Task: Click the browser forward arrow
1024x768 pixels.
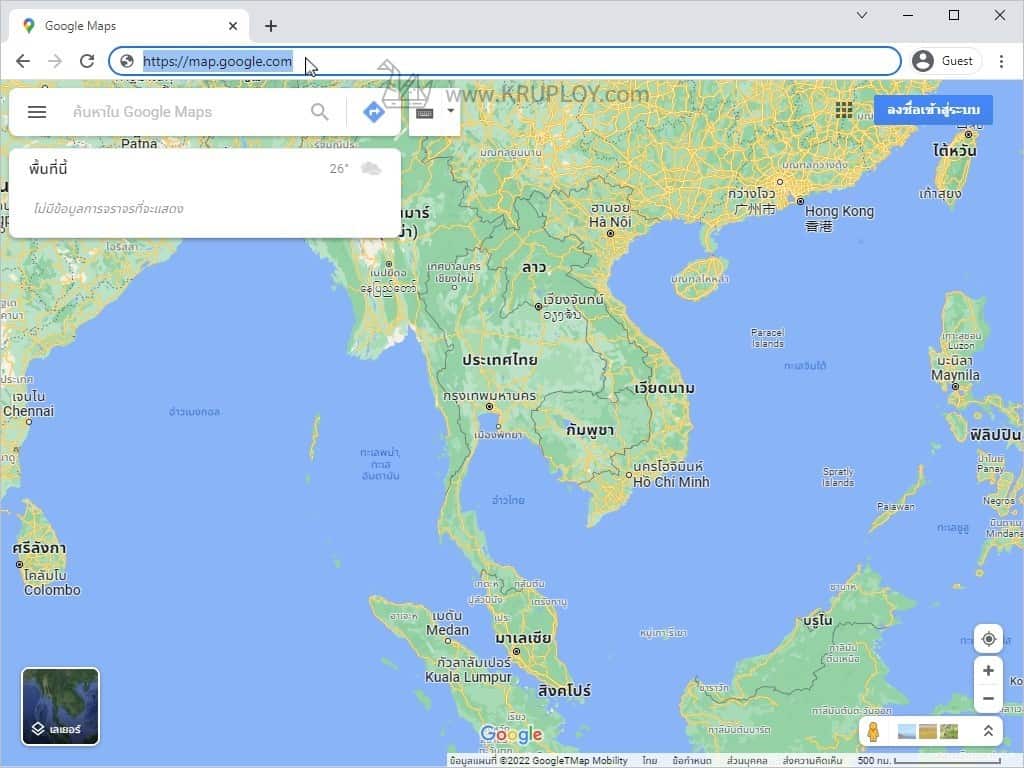Action: pyautogui.click(x=55, y=61)
